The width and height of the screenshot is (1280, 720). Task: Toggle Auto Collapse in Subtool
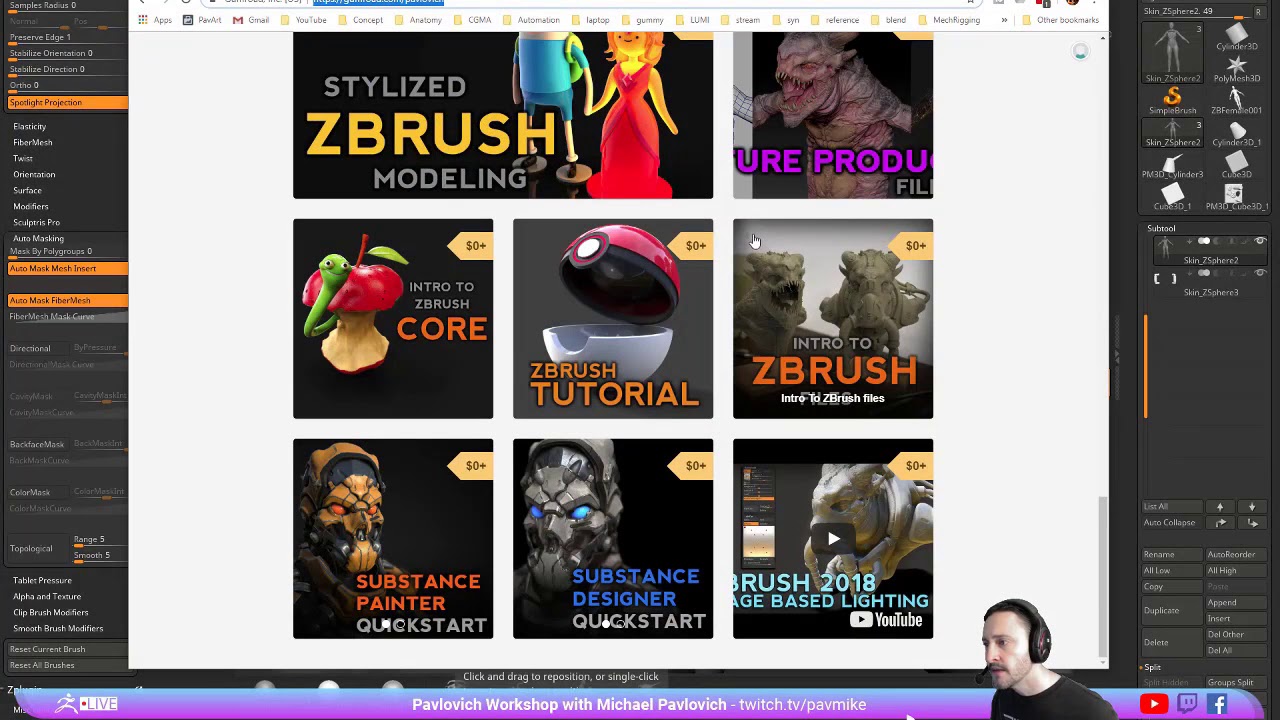[1170, 523]
